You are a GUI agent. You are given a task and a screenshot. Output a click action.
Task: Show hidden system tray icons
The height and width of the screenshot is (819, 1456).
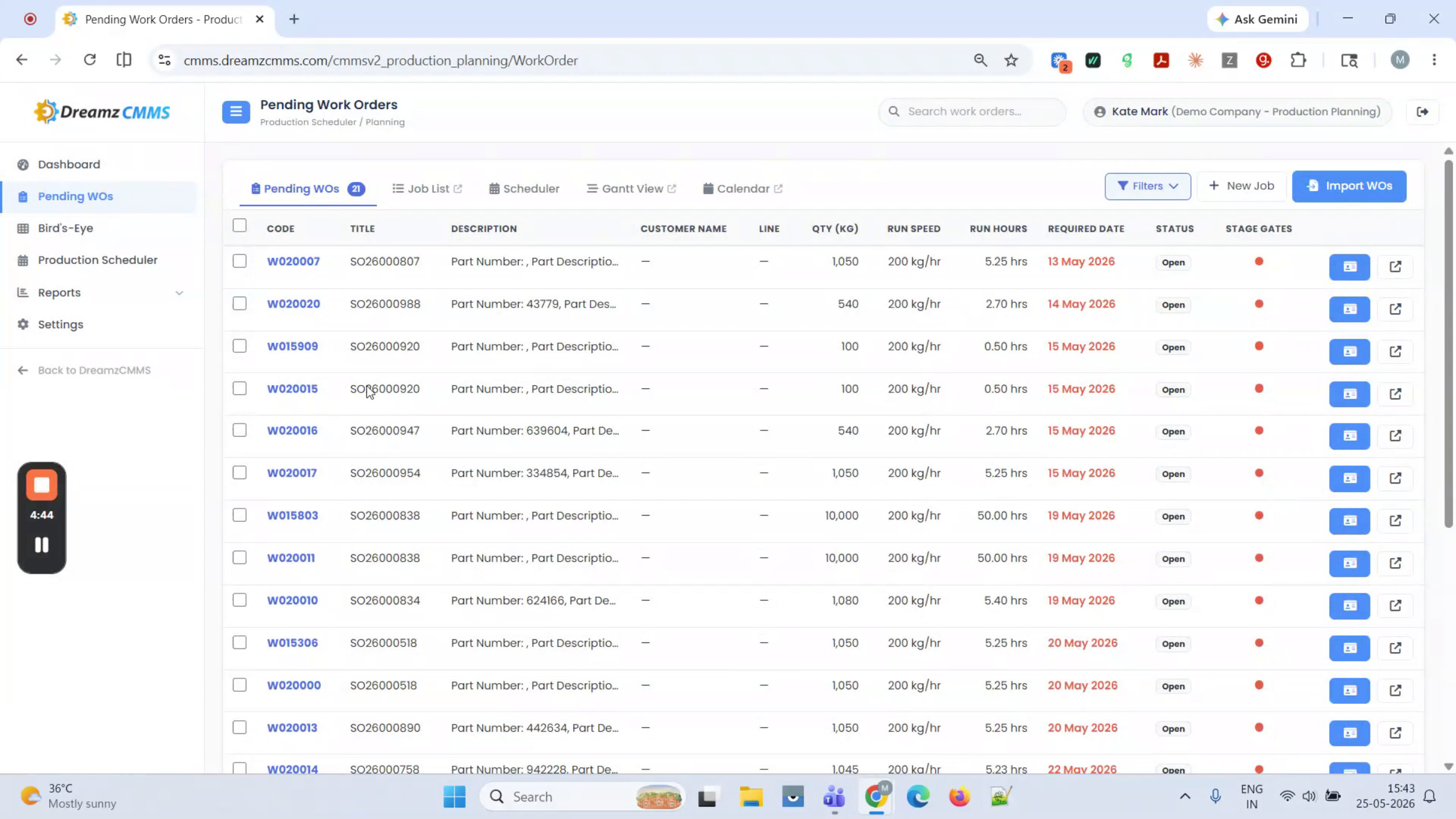tap(1184, 797)
